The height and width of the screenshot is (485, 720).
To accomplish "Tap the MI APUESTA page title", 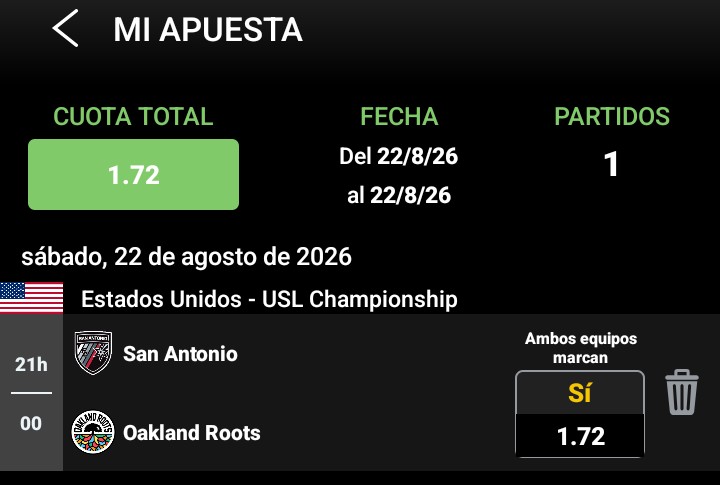I will [208, 30].
